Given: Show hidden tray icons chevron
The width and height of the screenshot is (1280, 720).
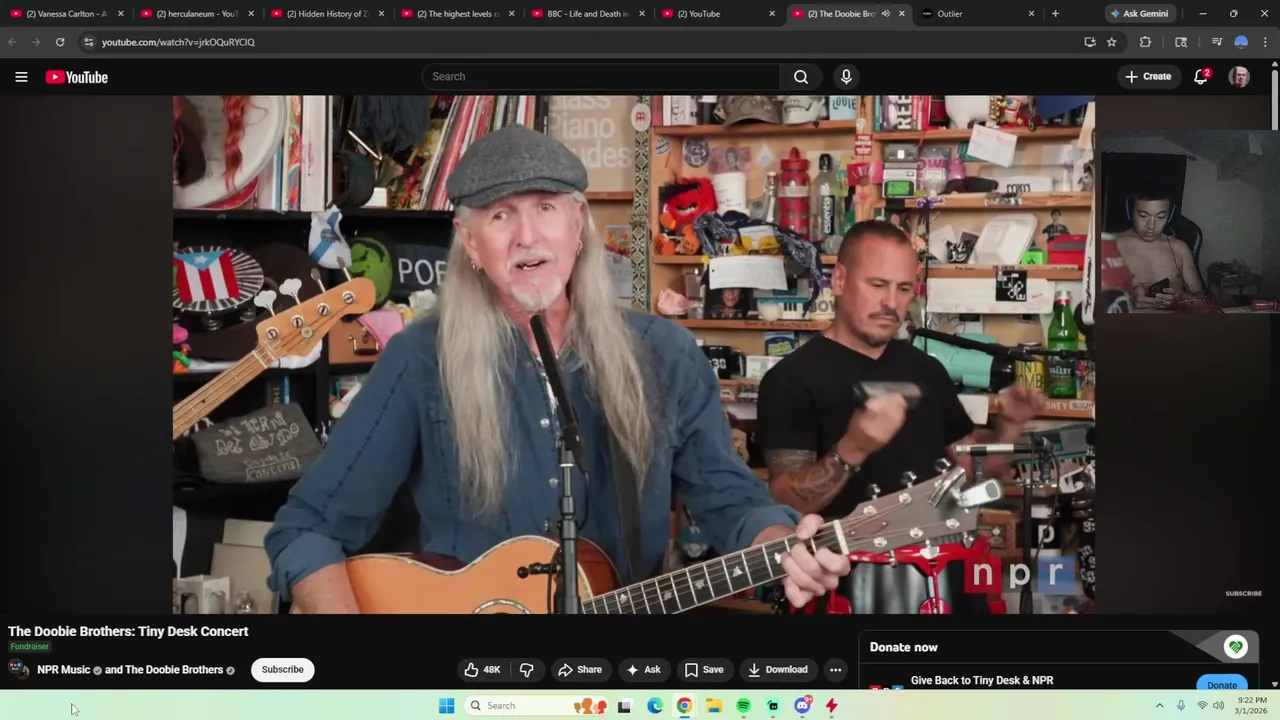Looking at the screenshot, I should pyautogui.click(x=1160, y=706).
